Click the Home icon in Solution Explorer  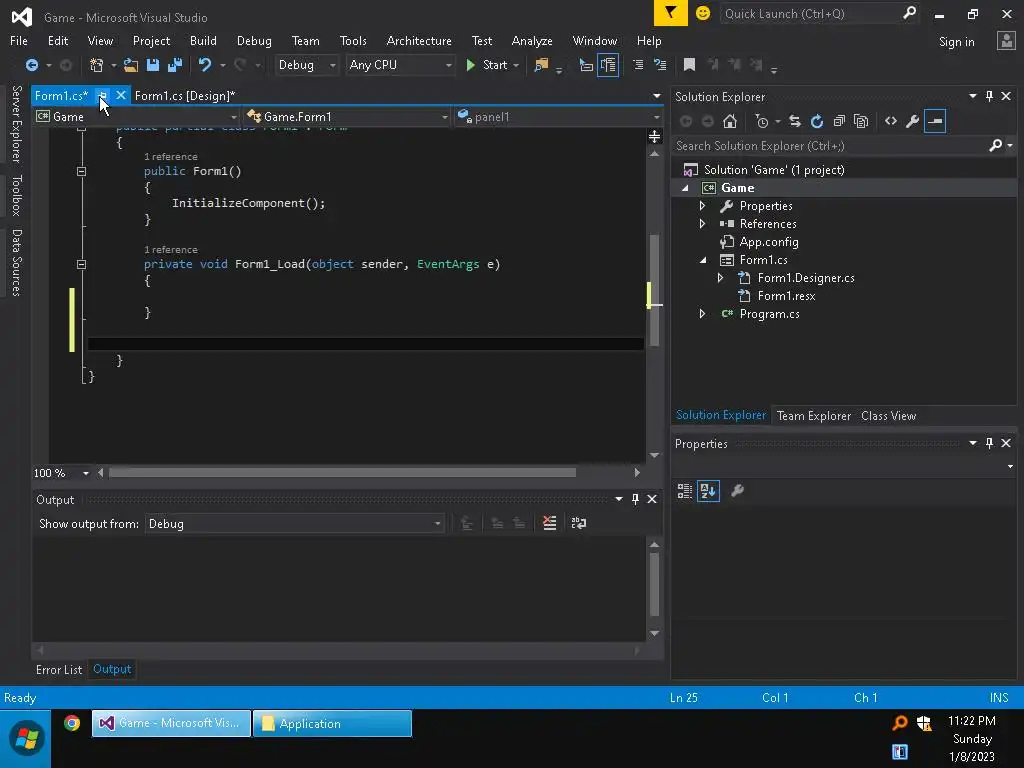[730, 121]
